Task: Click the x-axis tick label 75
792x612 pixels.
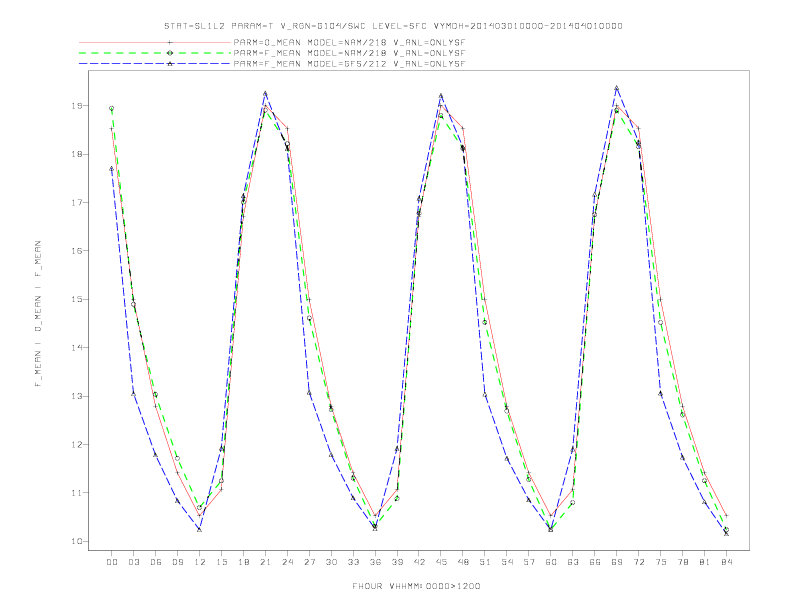Action: coord(661,562)
